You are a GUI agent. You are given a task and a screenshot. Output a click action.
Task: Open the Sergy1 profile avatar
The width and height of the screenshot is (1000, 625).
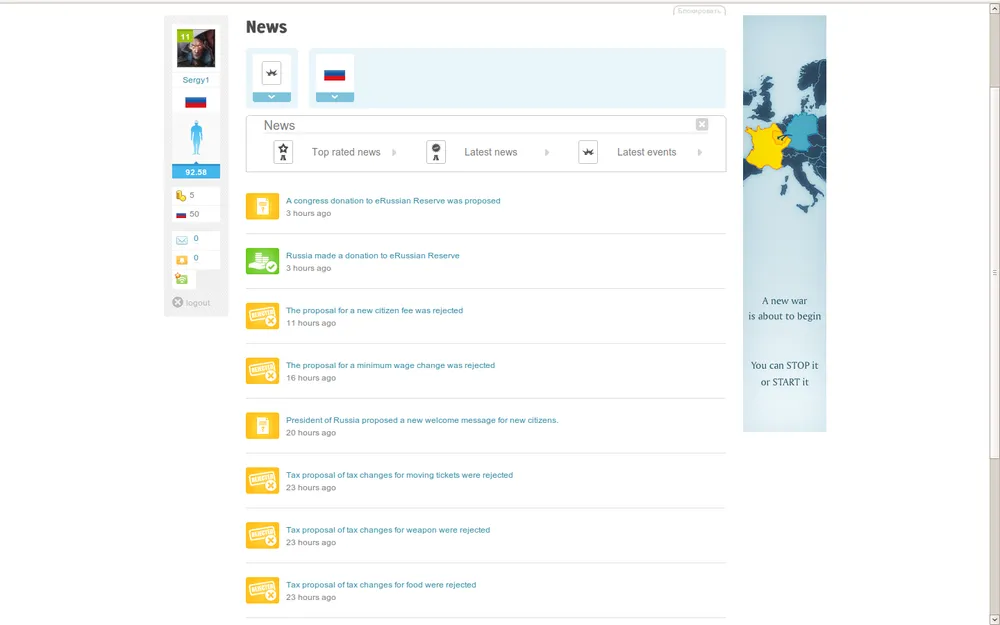tap(196, 48)
